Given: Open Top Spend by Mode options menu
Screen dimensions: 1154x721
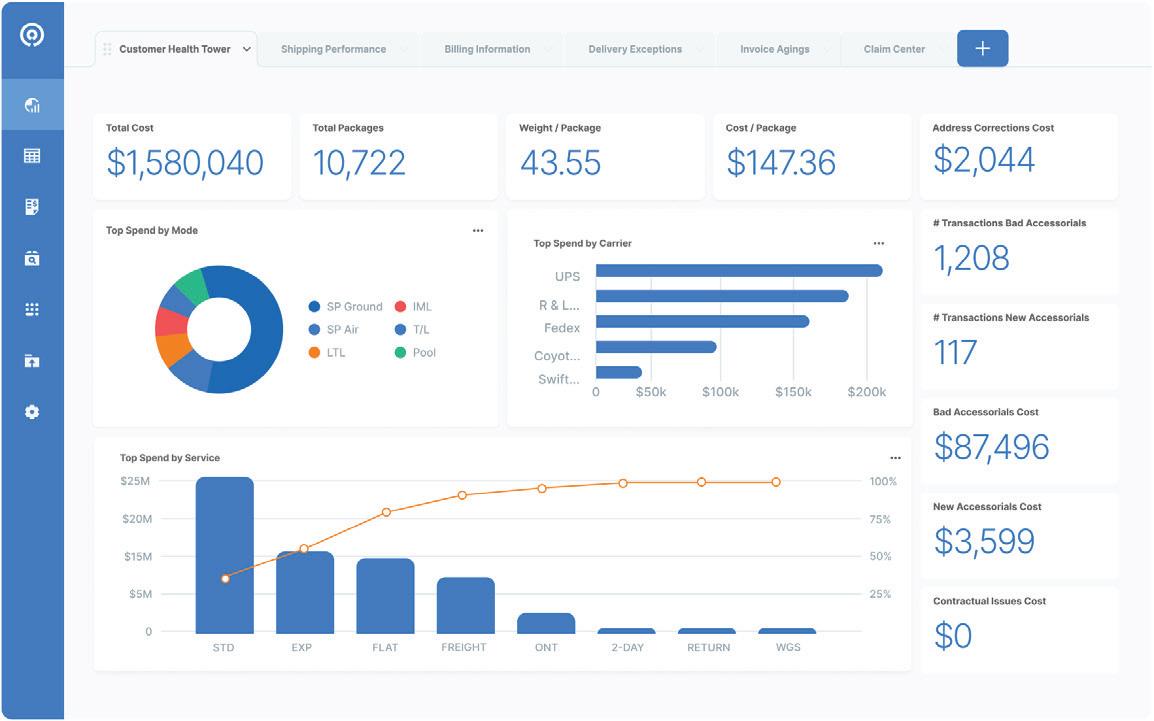Looking at the screenshot, I should click(478, 231).
